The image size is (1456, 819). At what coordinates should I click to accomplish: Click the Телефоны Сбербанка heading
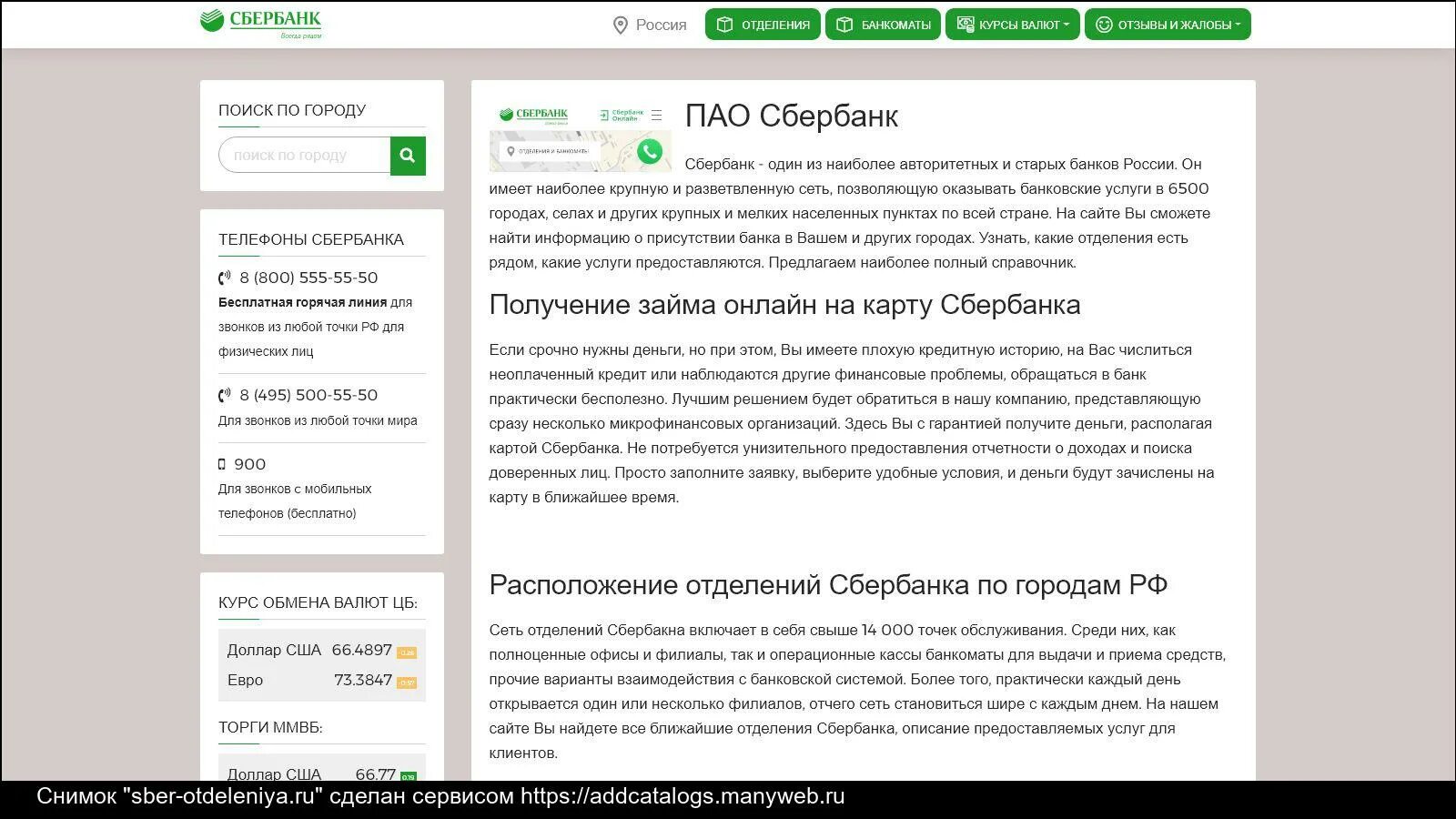click(311, 239)
